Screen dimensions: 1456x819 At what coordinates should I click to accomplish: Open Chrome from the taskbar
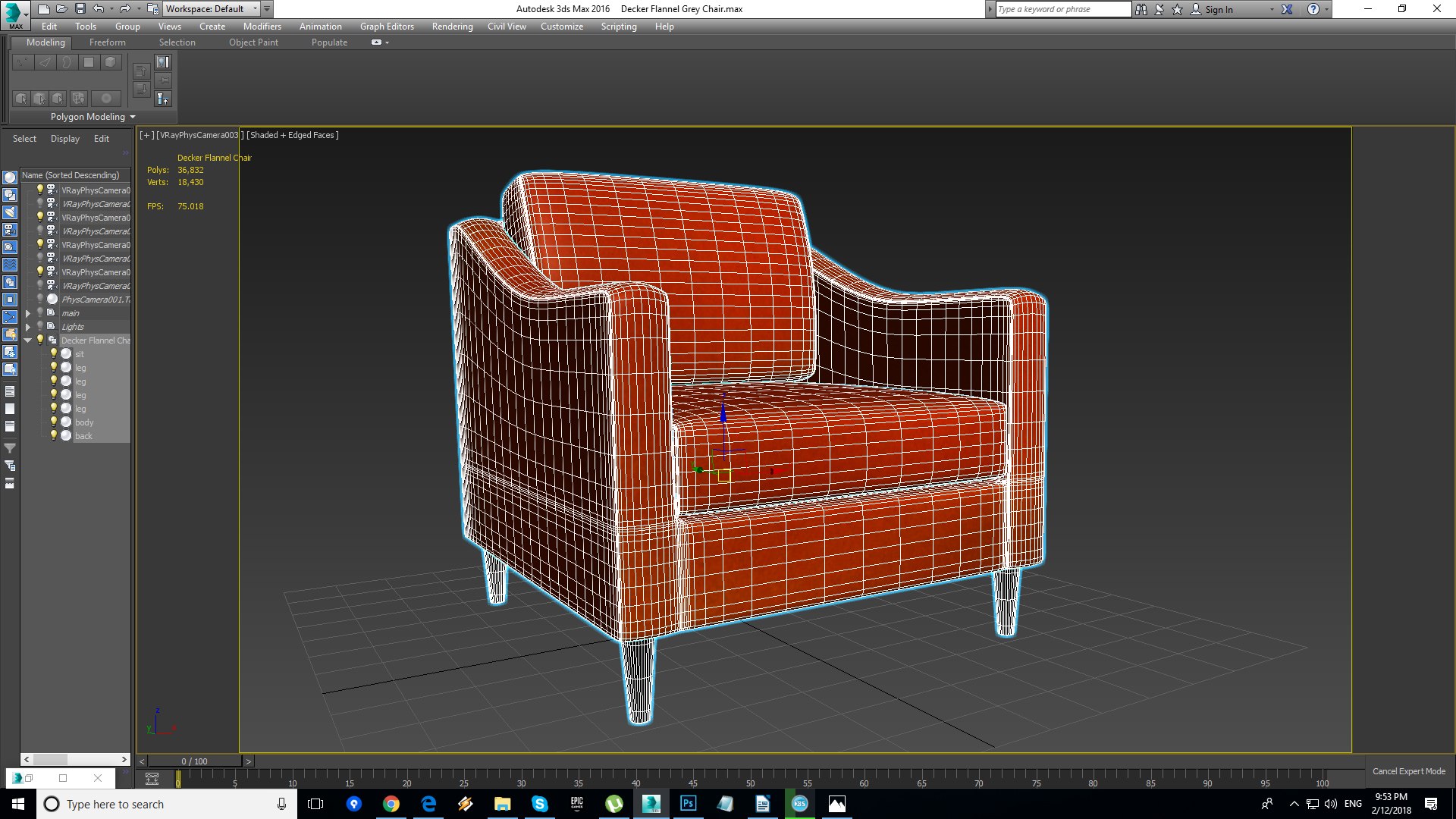(x=391, y=804)
